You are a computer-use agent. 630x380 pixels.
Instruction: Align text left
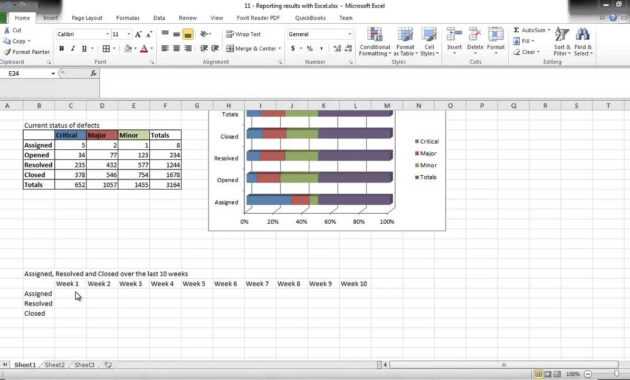165,48
